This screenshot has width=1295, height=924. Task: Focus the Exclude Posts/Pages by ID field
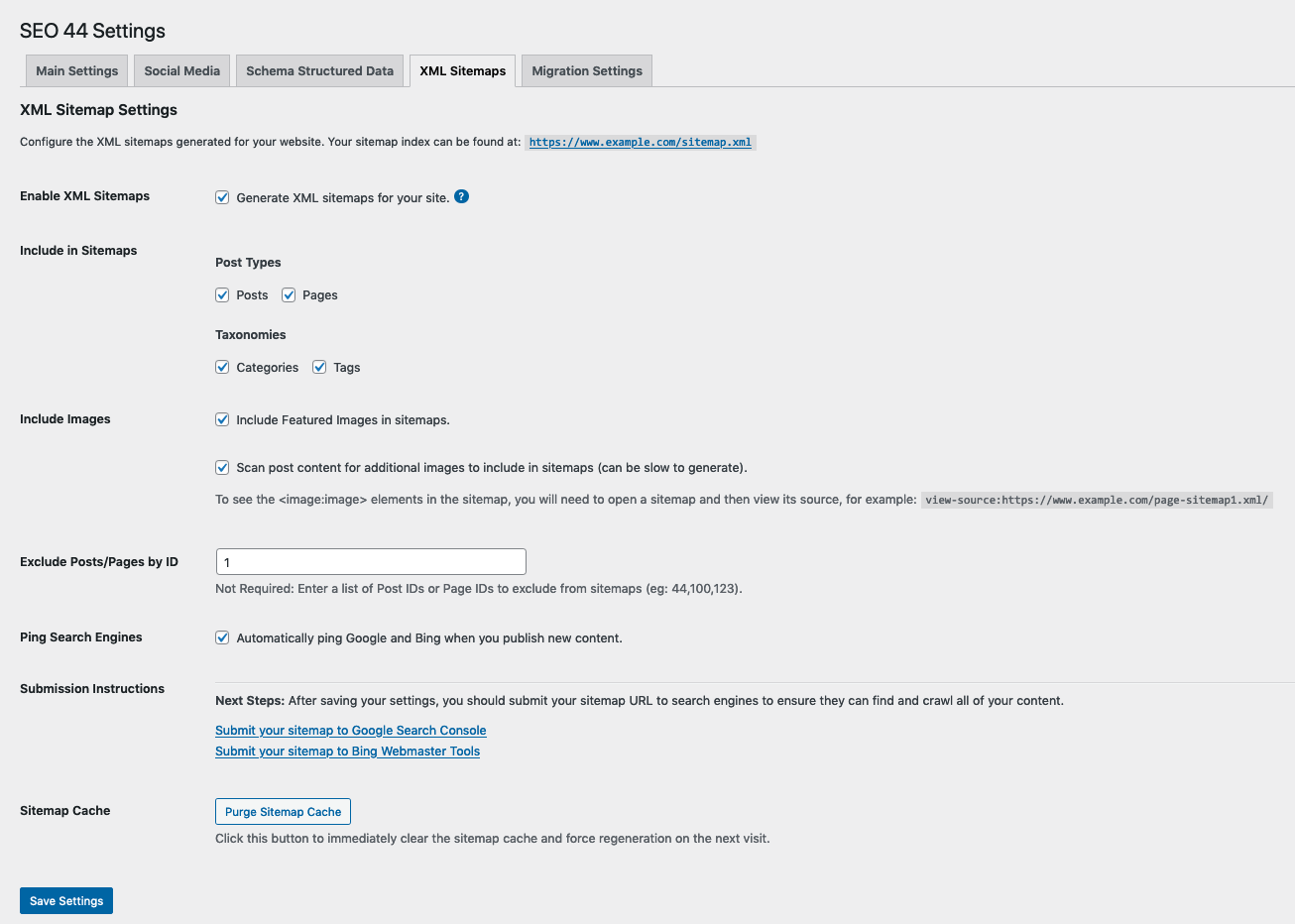coord(371,562)
